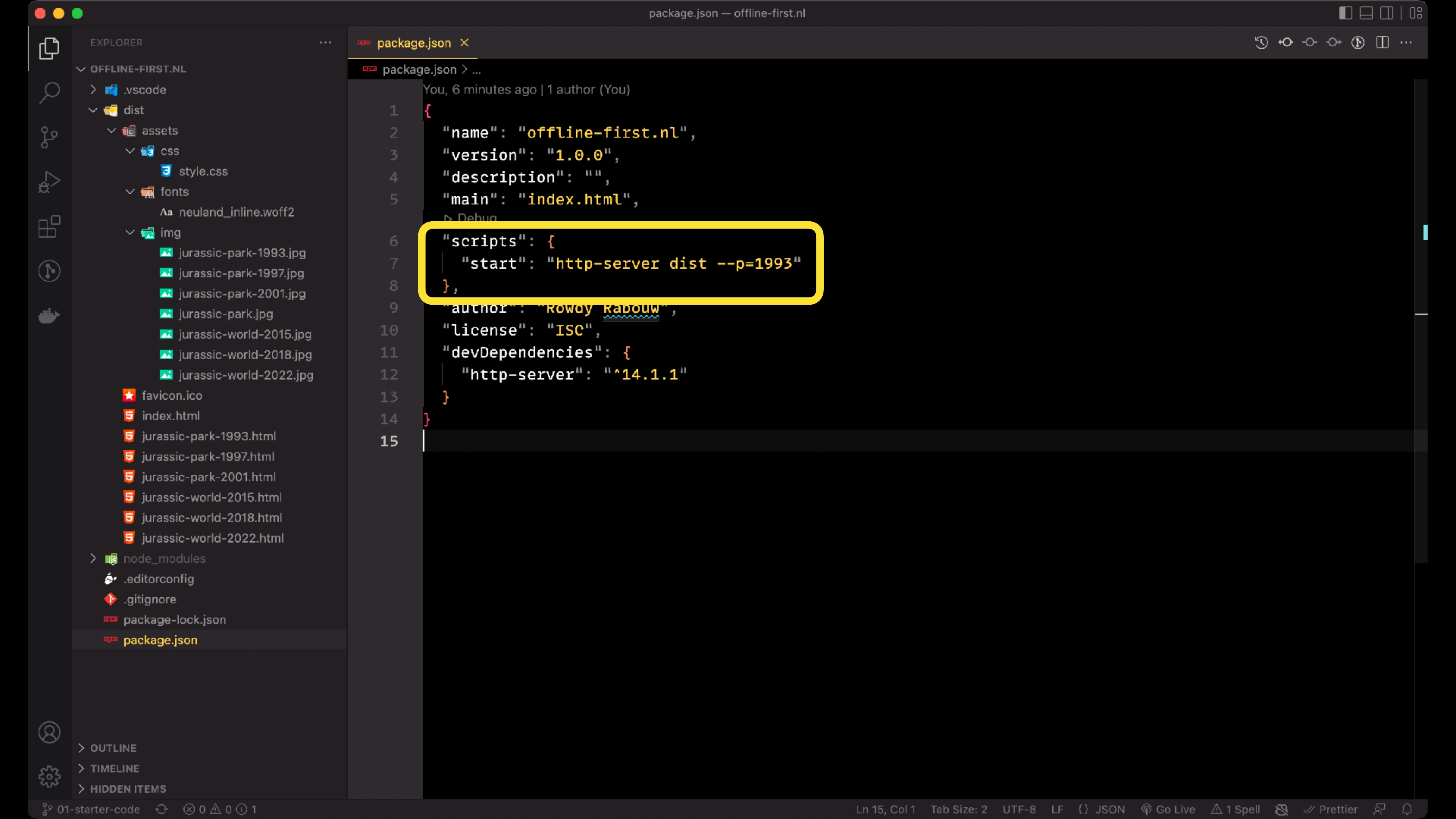Viewport: 1456px width, 819px height.
Task: Click package.json in the breadcrumb
Action: click(x=419, y=70)
